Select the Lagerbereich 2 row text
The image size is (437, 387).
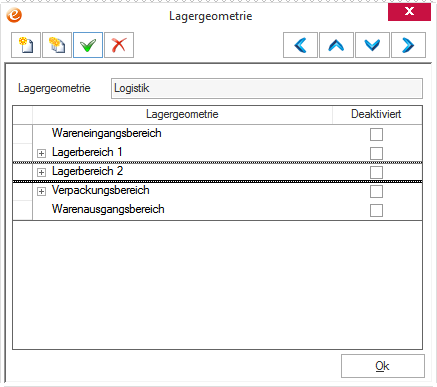pyautogui.click(x=87, y=171)
